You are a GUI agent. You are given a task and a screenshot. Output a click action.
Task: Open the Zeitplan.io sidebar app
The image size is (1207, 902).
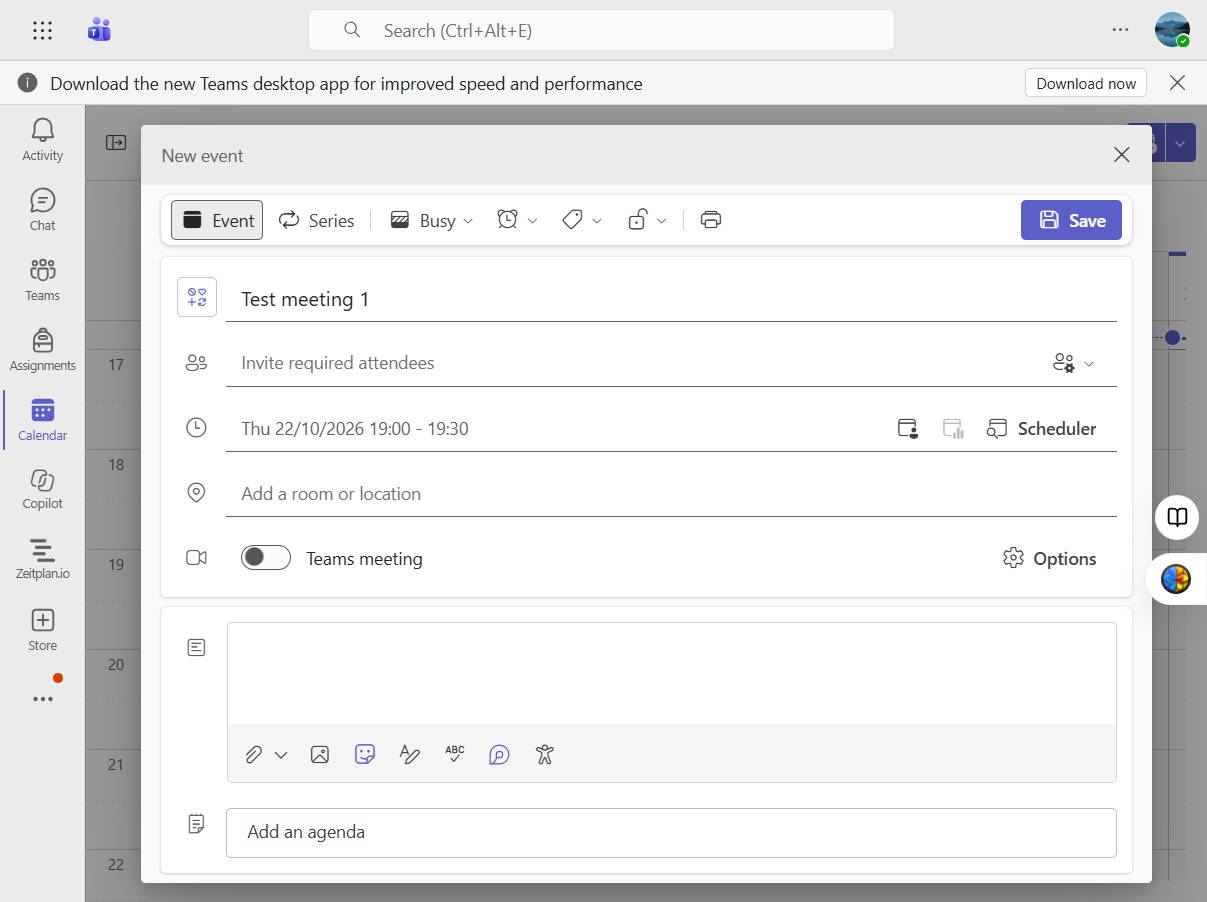[43, 559]
